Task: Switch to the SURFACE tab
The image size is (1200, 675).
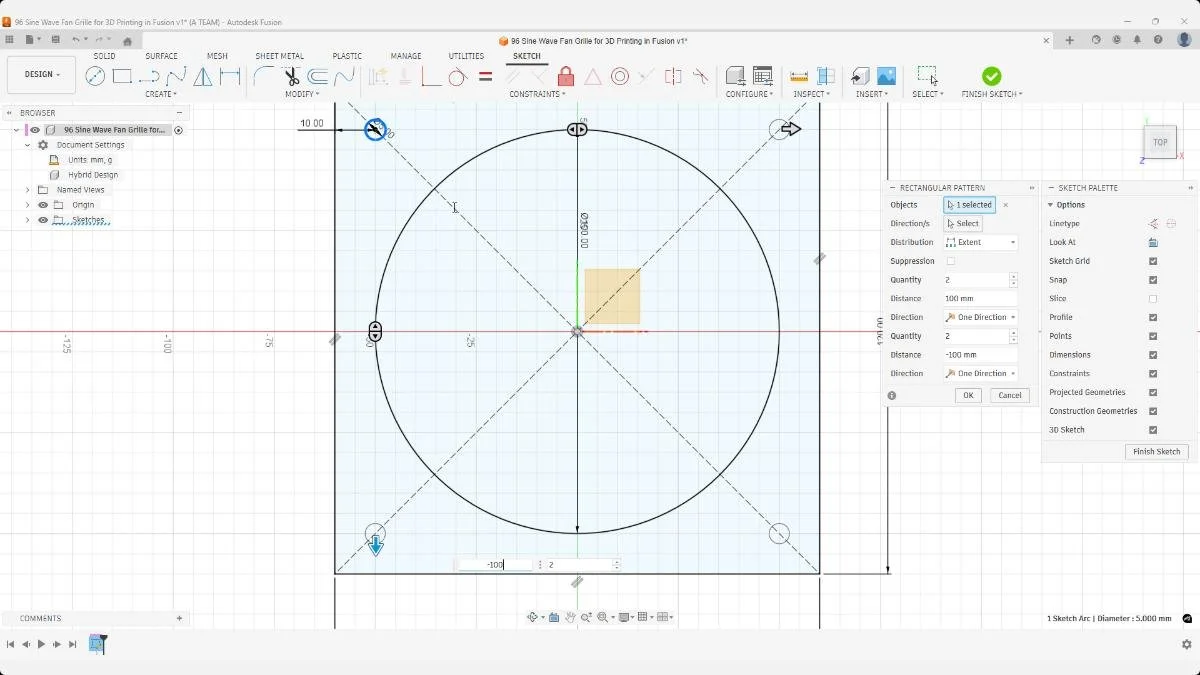Action: coord(161,56)
